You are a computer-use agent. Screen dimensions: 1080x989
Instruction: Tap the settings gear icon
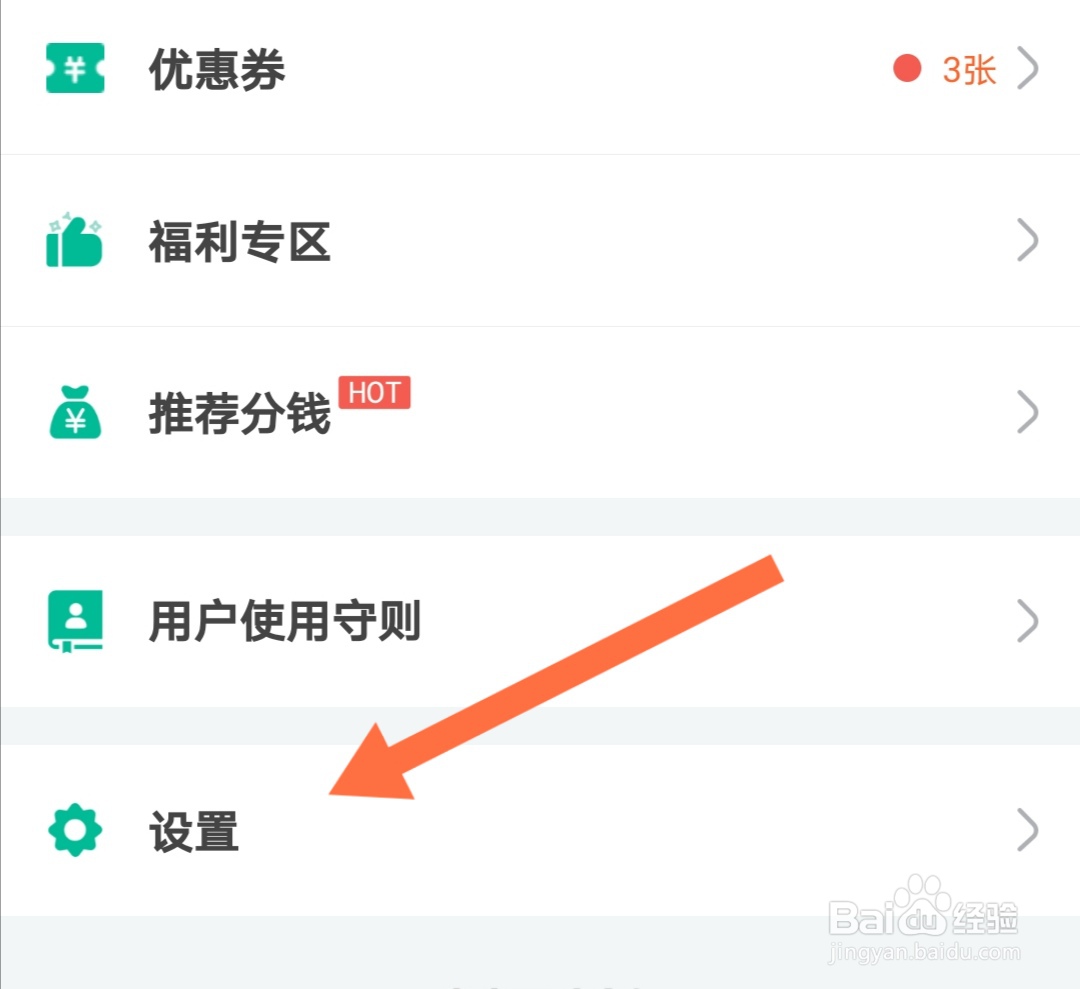pyautogui.click(x=75, y=830)
